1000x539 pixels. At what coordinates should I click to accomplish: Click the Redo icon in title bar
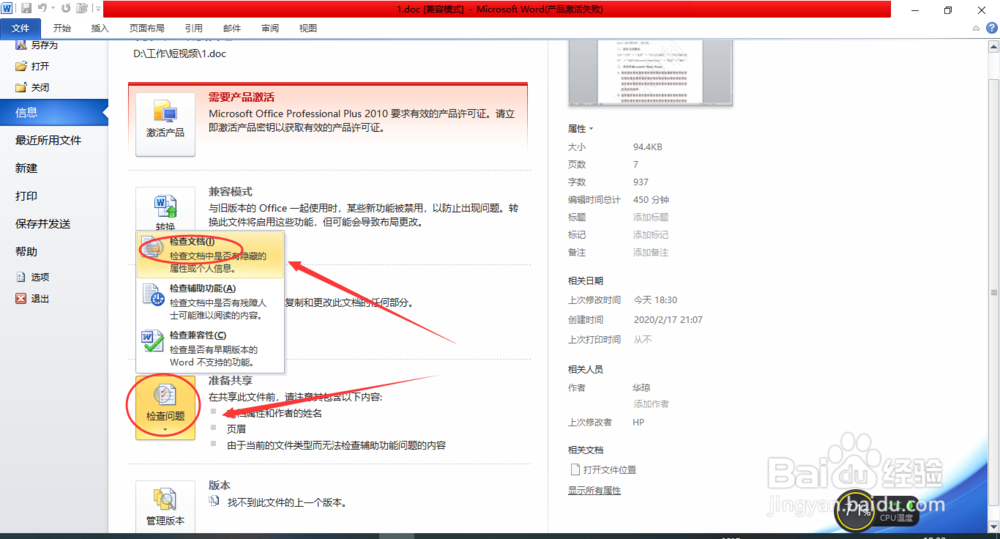66,8
